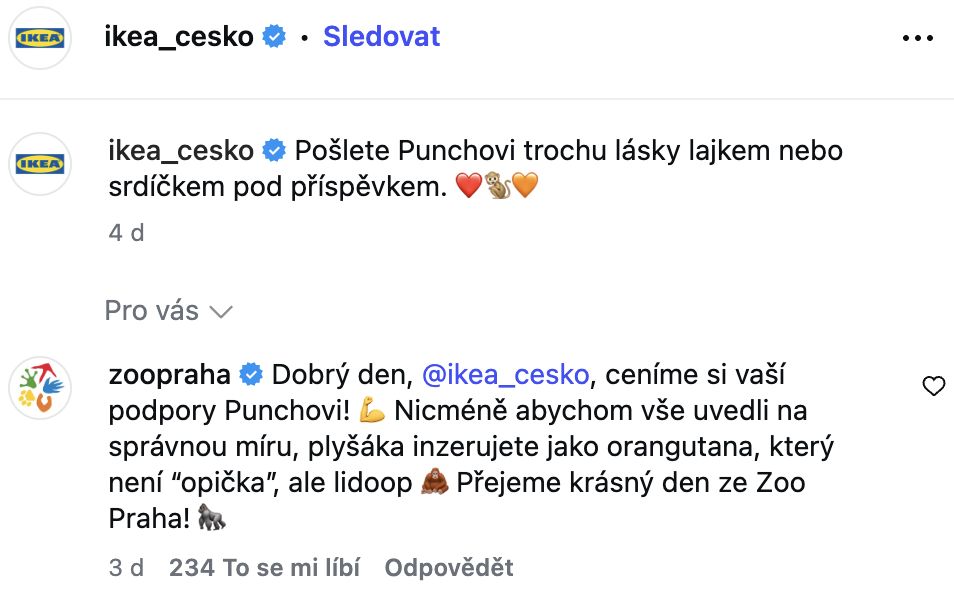Open the ikea_cesko username in the caption
The width and height of the screenshot is (954, 600).
pos(179,151)
